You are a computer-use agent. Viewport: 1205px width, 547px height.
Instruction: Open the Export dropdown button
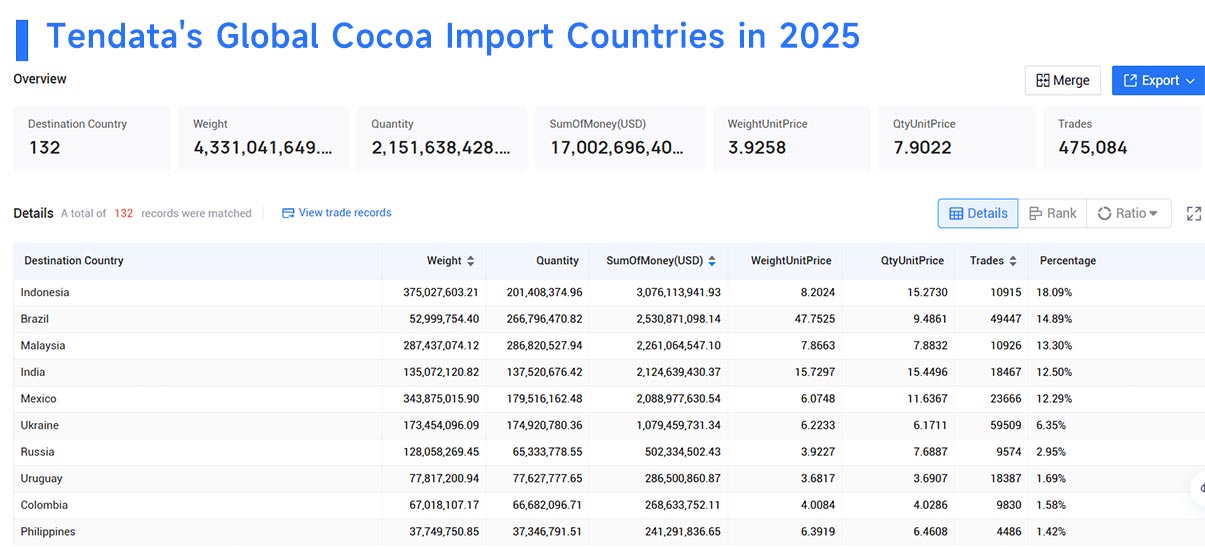(1158, 80)
